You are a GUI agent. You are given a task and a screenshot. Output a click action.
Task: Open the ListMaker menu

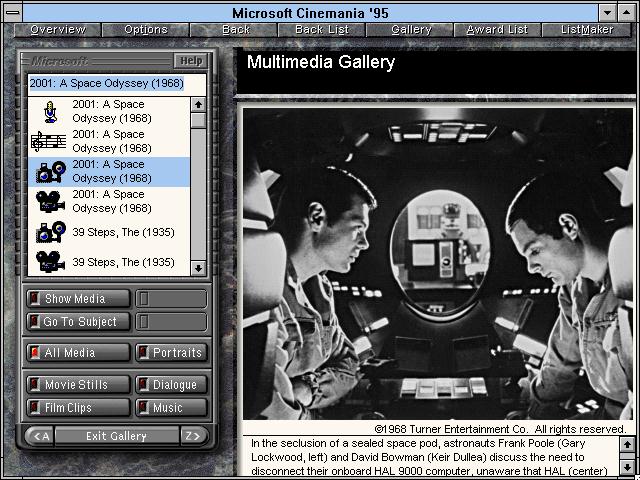click(587, 30)
